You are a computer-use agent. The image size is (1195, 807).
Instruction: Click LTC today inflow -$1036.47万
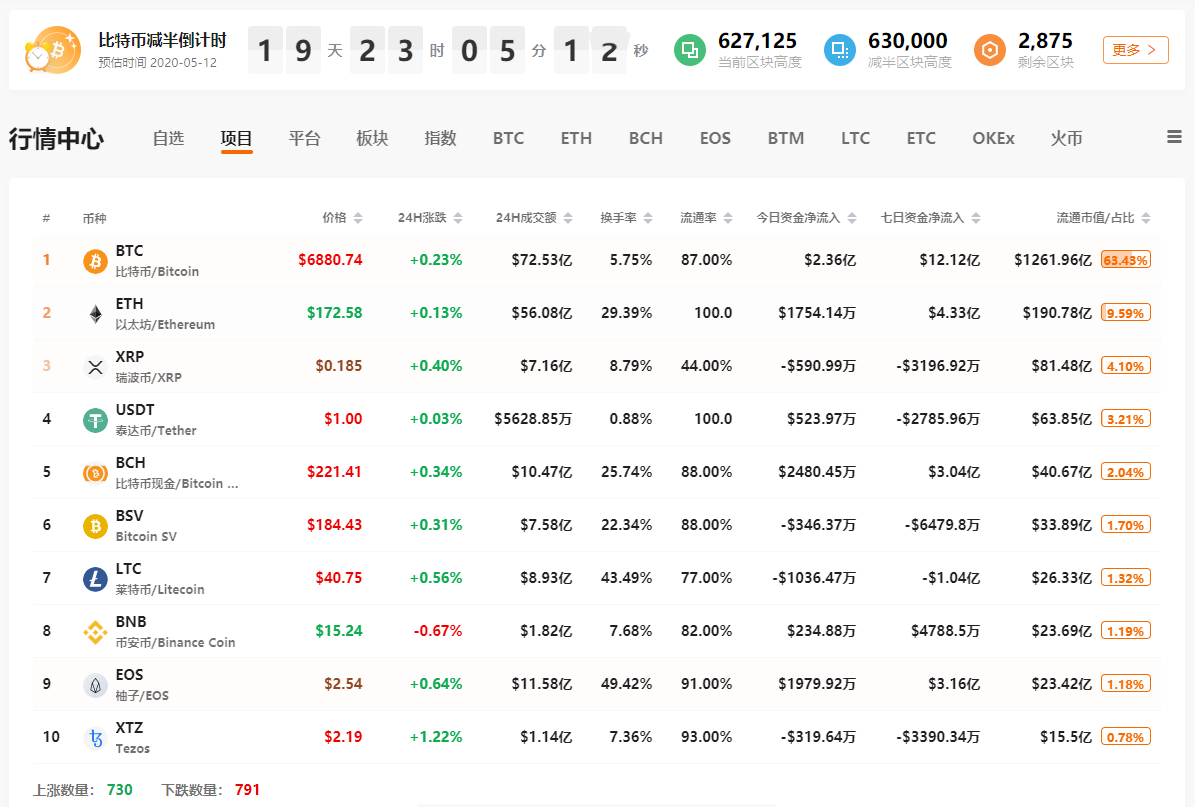[x=814, y=578]
